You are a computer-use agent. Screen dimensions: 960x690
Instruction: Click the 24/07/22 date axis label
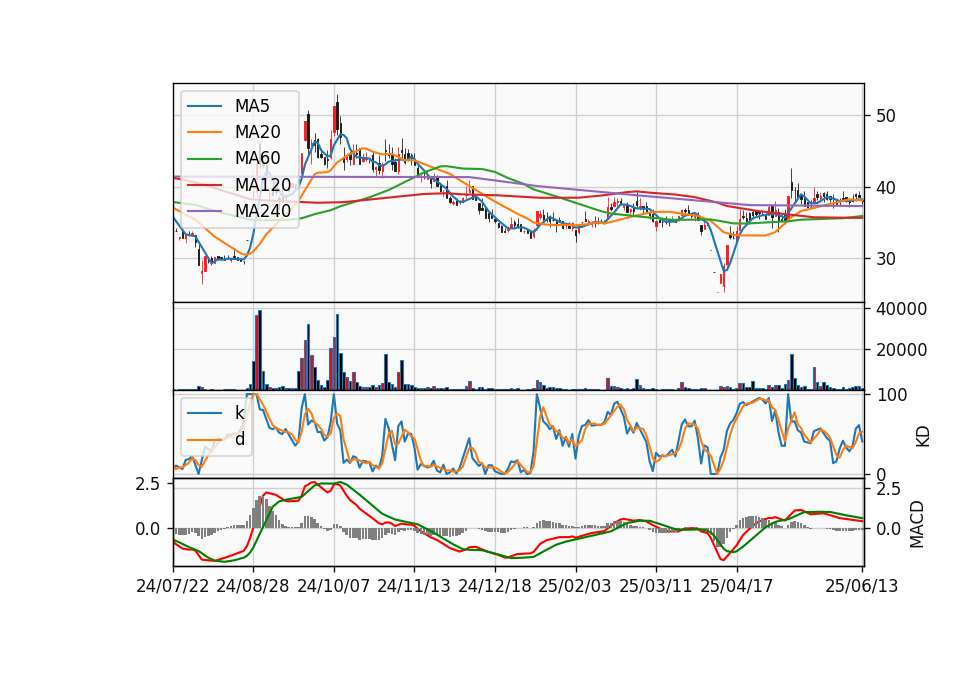173,586
